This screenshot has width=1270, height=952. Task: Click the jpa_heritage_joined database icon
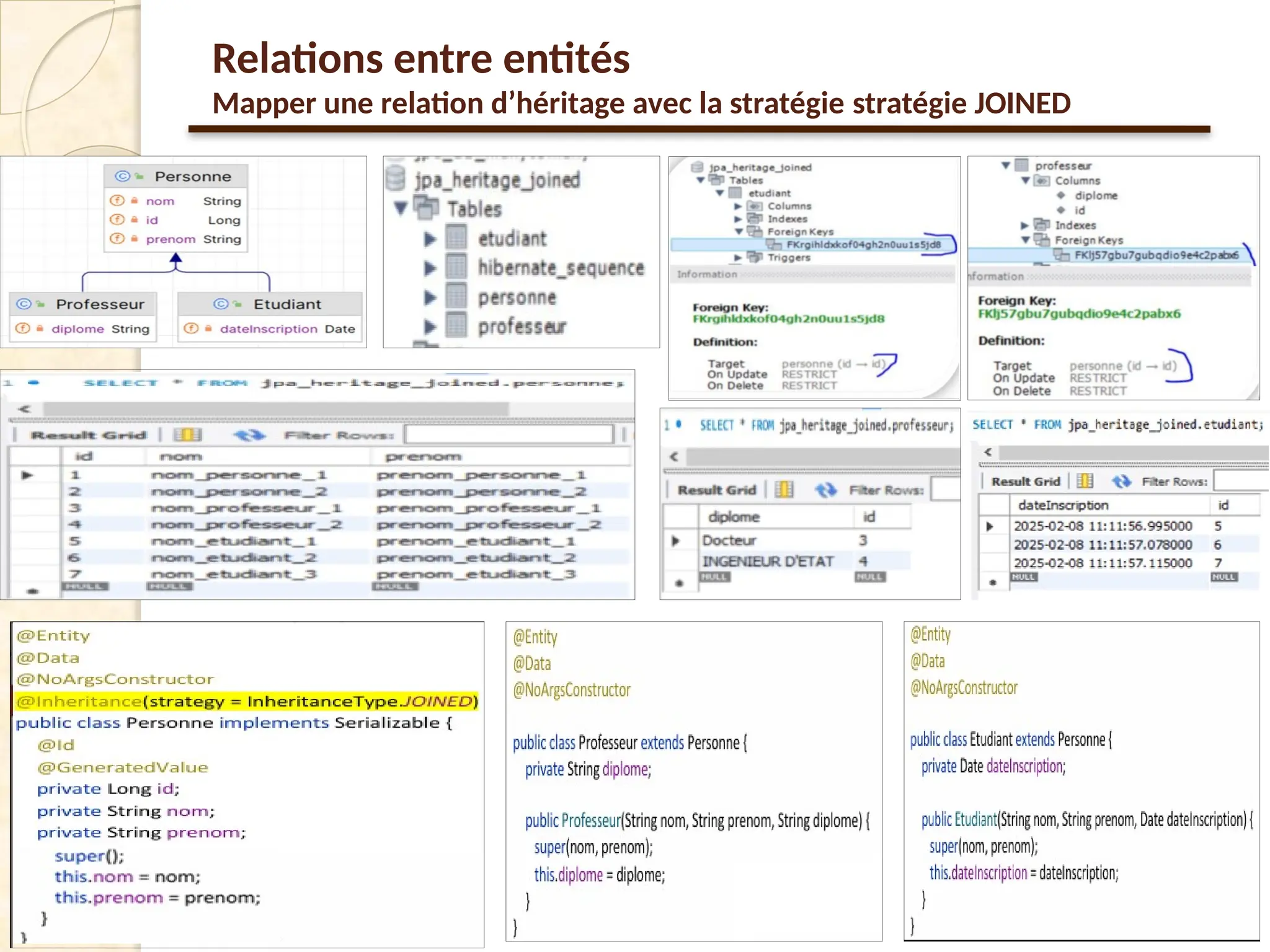pos(395,178)
